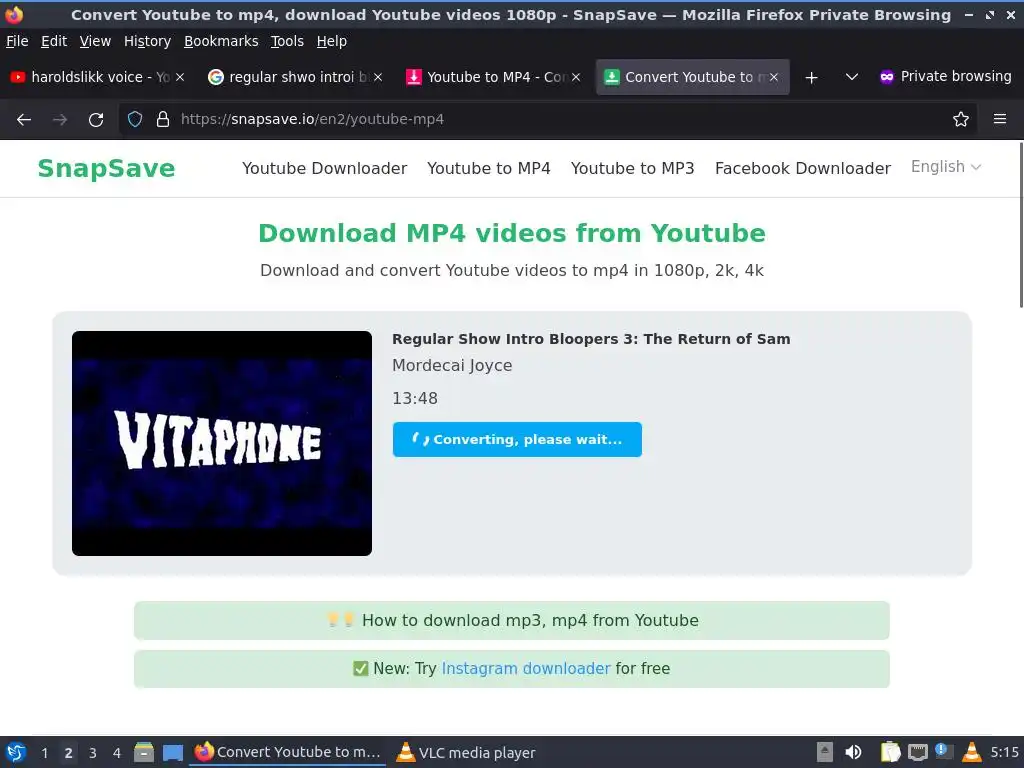
Task: Switch to workspace 3
Action: tap(93, 753)
